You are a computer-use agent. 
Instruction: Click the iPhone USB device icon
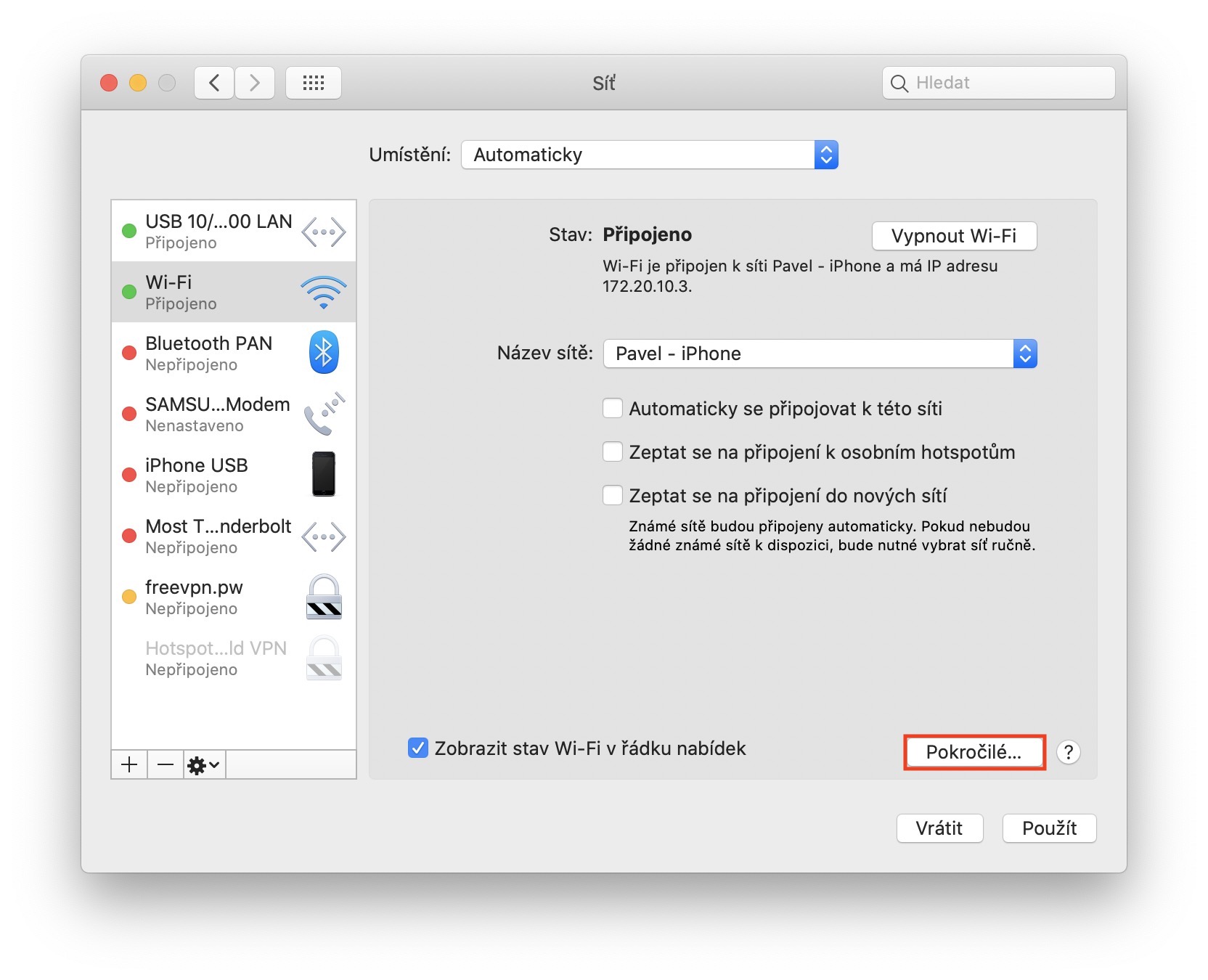[324, 474]
